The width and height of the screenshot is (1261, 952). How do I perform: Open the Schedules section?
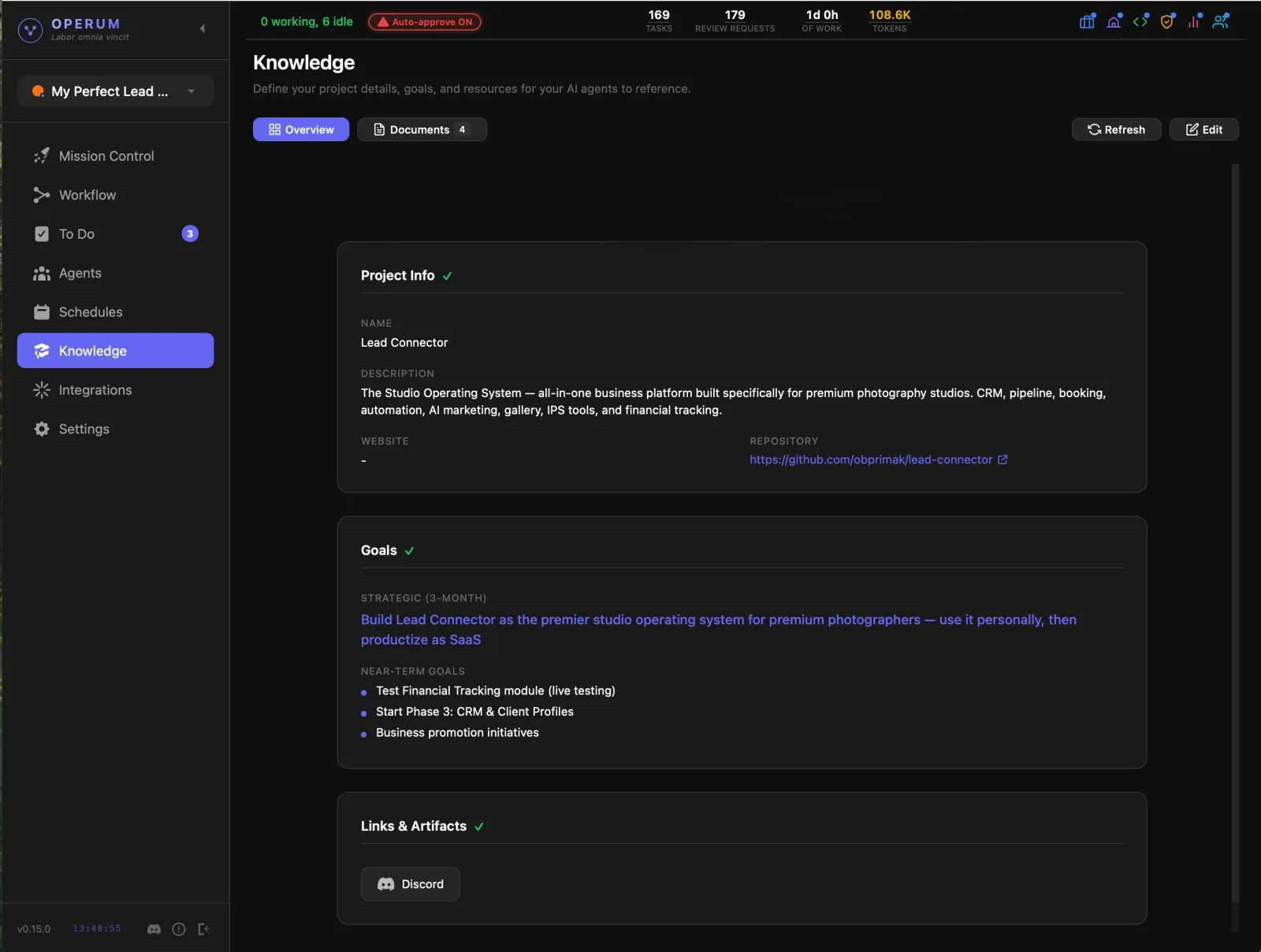tap(91, 311)
